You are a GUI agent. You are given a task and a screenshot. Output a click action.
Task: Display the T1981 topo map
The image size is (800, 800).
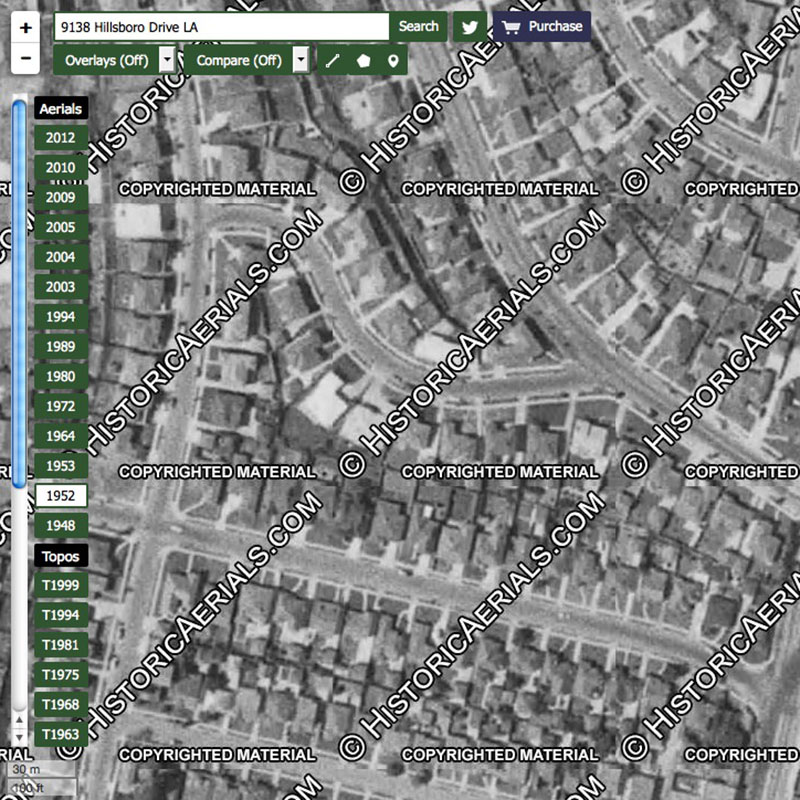61,644
